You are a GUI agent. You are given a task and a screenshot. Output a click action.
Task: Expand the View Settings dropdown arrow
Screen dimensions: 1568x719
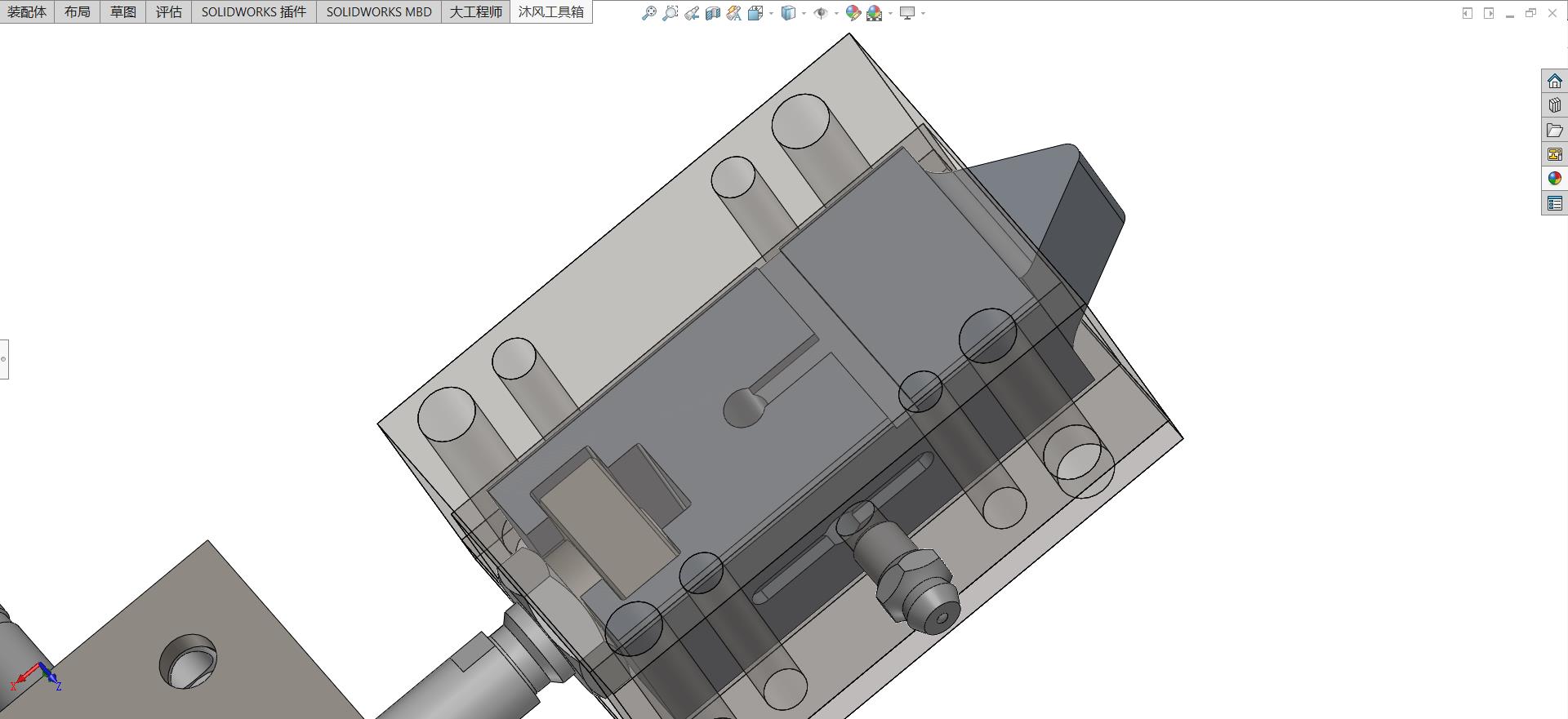[x=923, y=14]
